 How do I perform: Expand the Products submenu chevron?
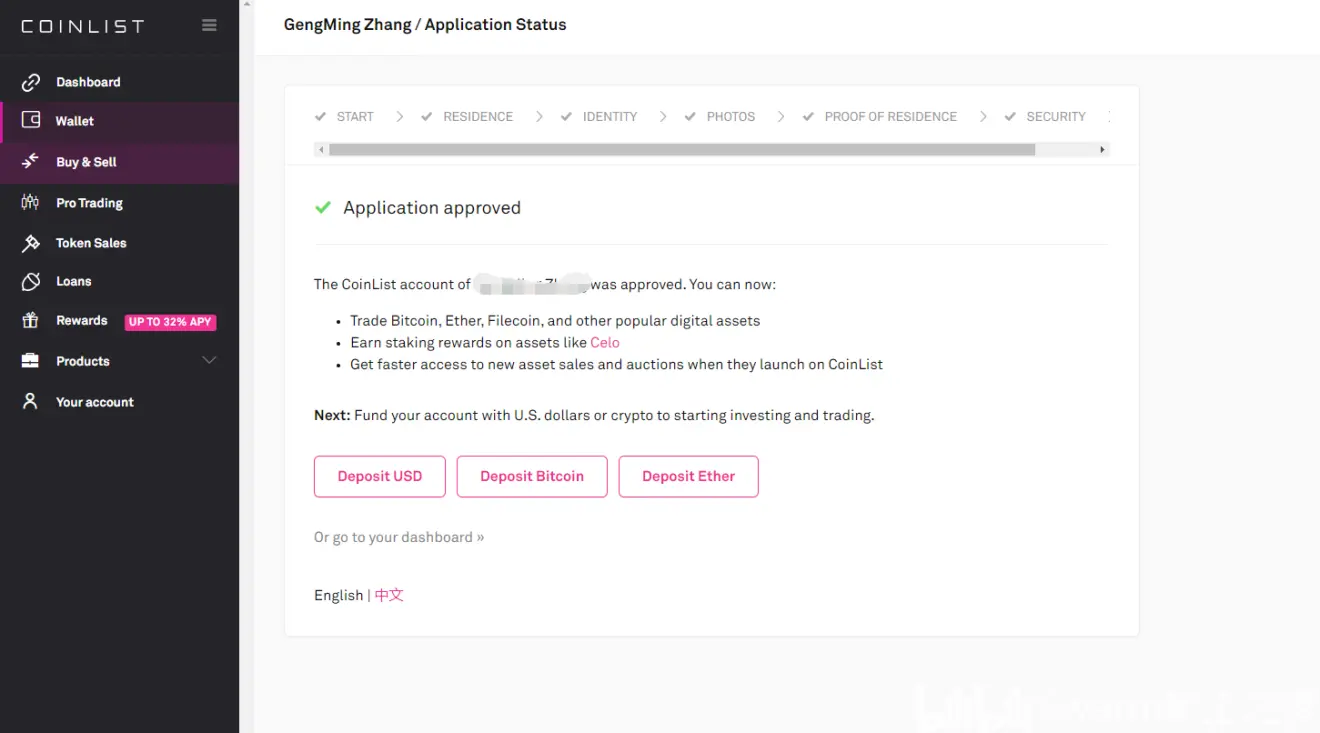[209, 360]
